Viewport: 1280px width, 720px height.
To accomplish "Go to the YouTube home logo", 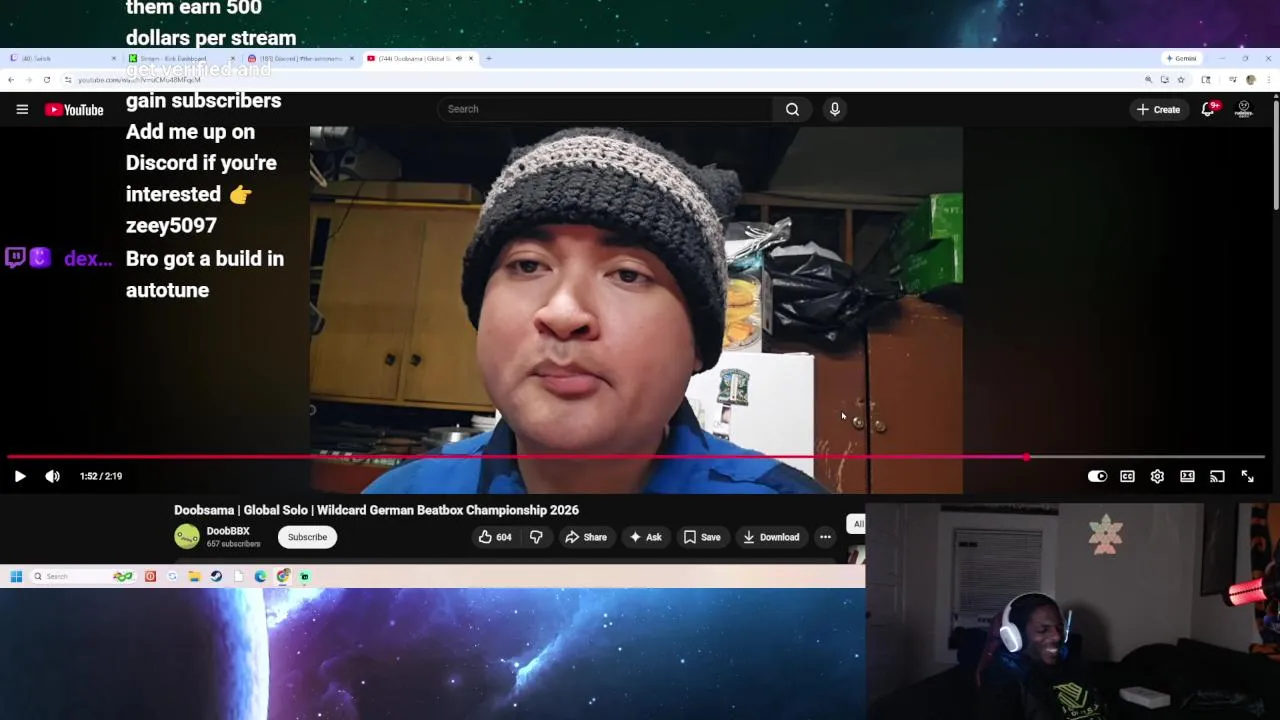I will tap(74, 109).
